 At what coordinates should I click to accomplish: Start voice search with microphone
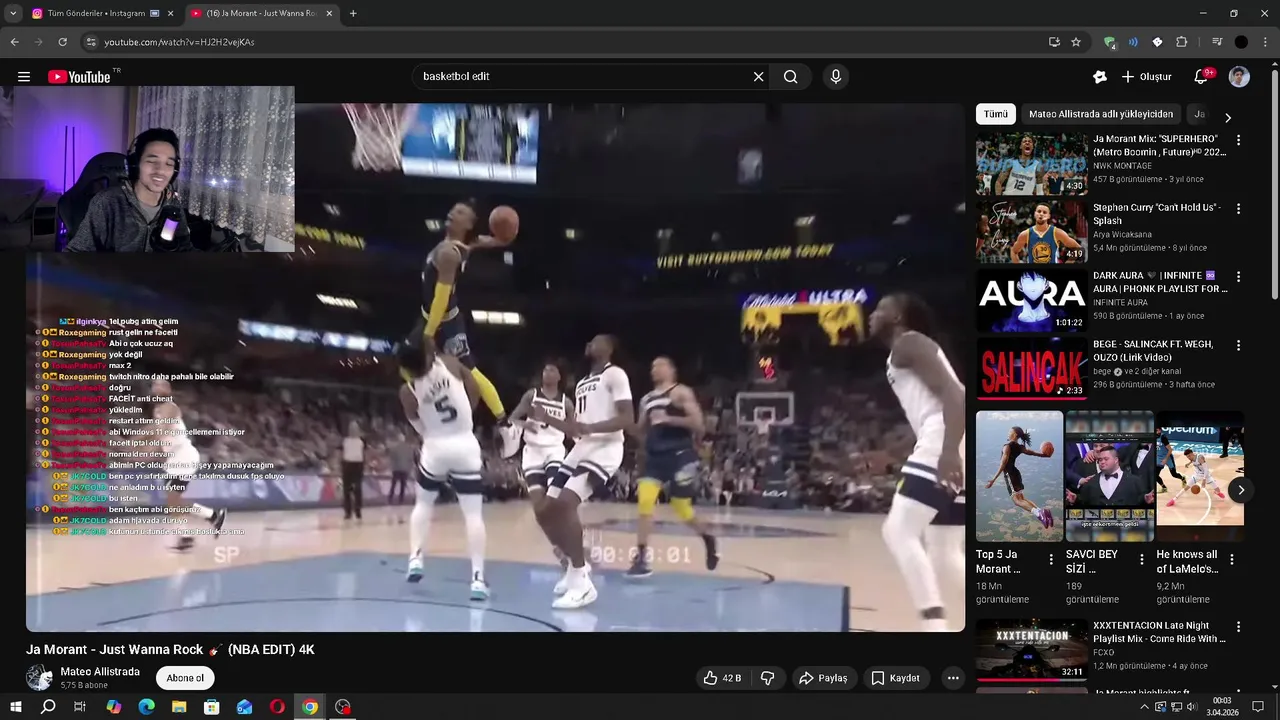836,77
